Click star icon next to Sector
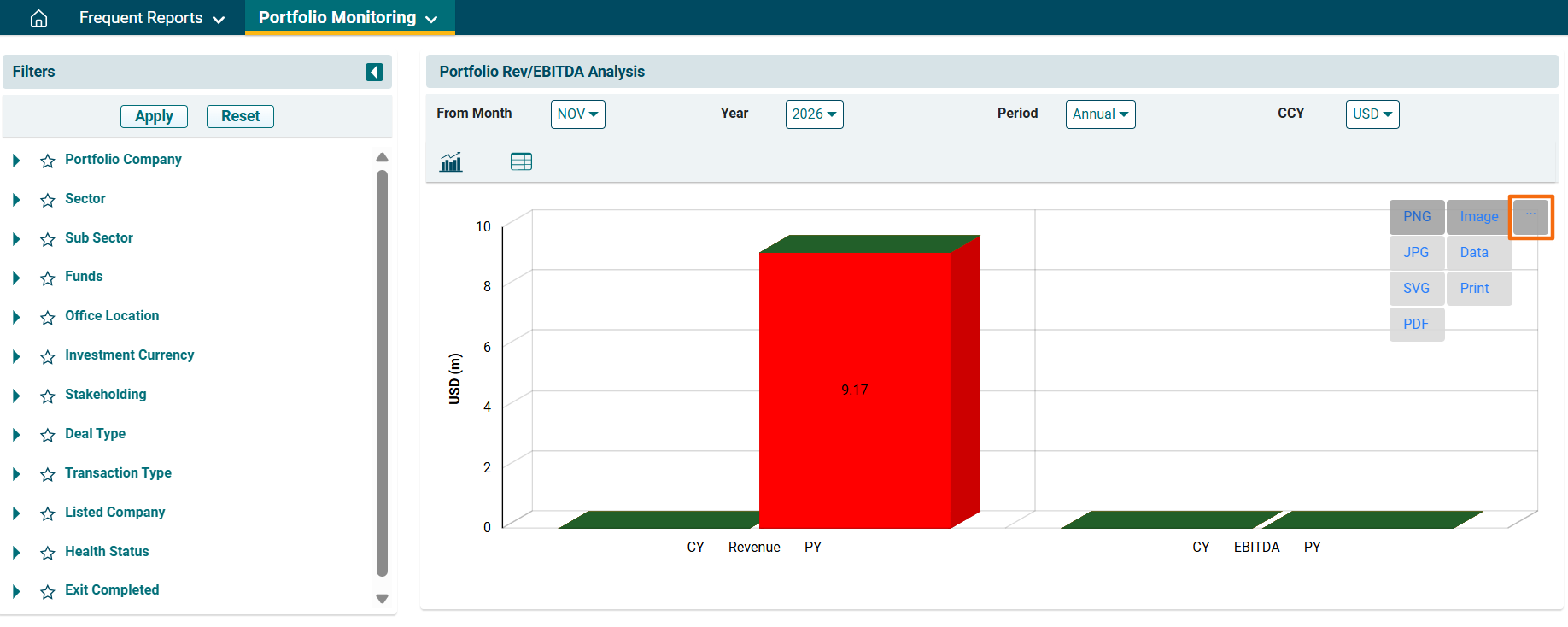This screenshot has width=1568, height=627. point(48,200)
